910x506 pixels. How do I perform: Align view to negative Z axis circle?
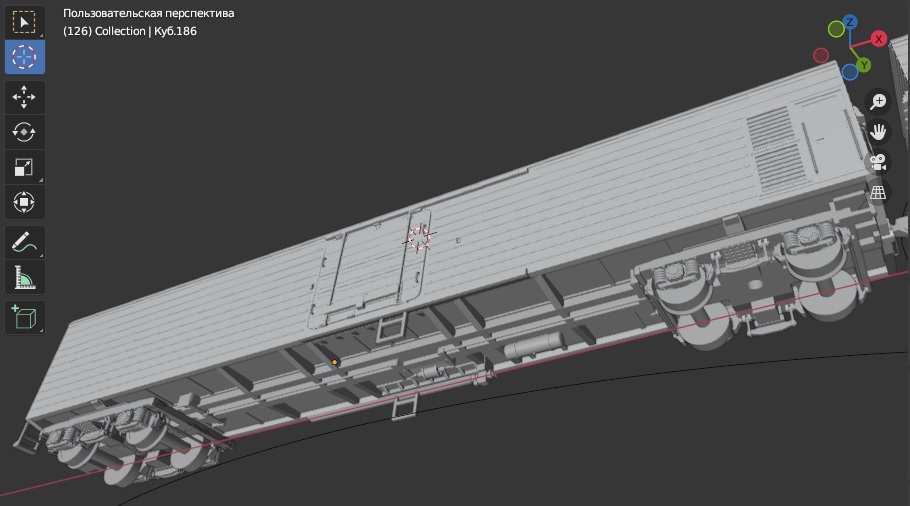[x=850, y=72]
